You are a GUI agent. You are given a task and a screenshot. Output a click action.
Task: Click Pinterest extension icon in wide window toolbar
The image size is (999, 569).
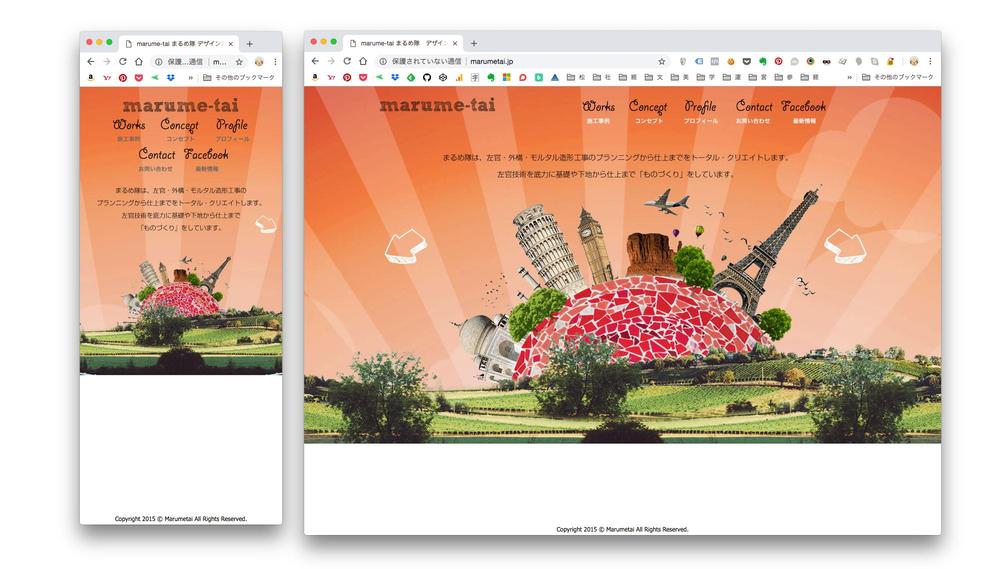pyautogui.click(x=779, y=61)
